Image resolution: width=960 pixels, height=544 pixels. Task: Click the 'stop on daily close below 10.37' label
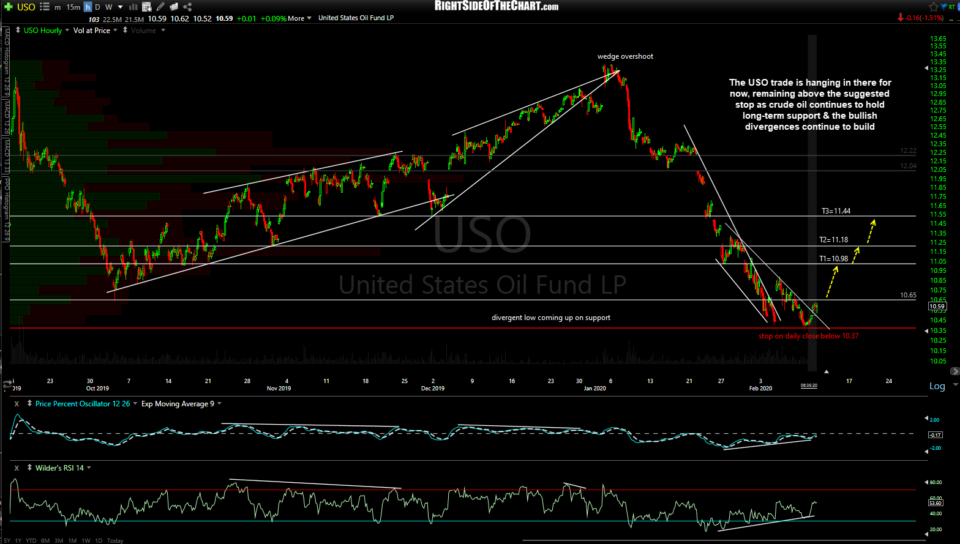(x=808, y=336)
